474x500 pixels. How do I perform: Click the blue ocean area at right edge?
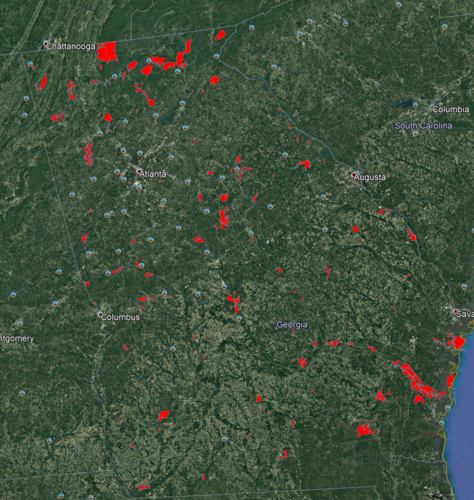pos(462,417)
